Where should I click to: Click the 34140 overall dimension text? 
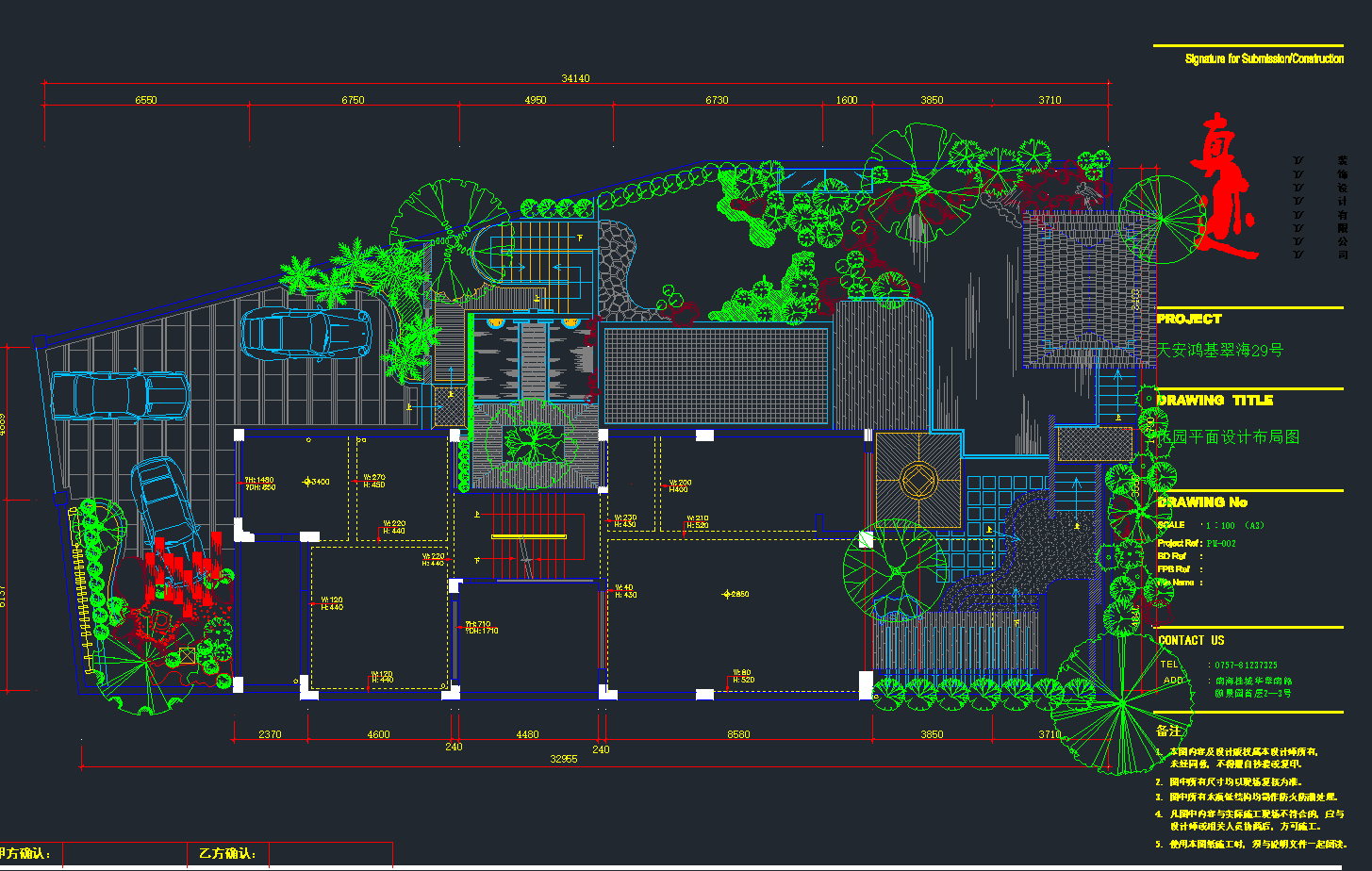(x=575, y=78)
